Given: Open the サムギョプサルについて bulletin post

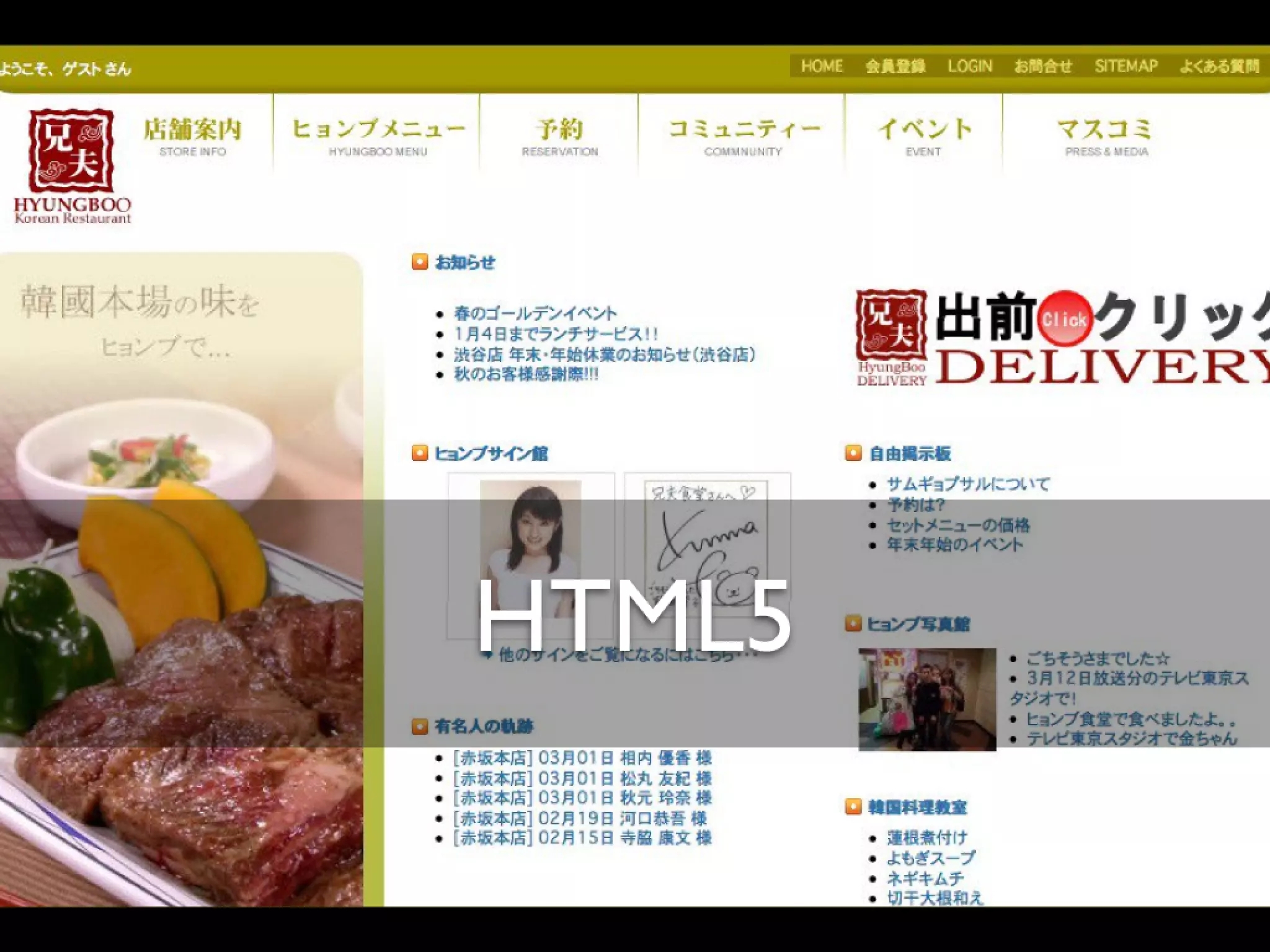Looking at the screenshot, I should [968, 484].
